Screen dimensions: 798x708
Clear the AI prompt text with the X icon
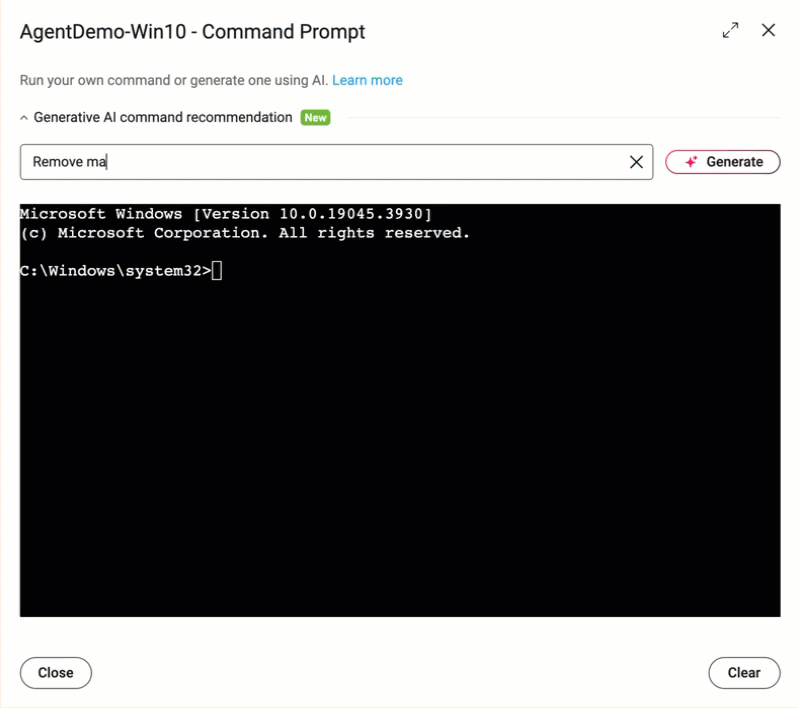click(x=636, y=162)
